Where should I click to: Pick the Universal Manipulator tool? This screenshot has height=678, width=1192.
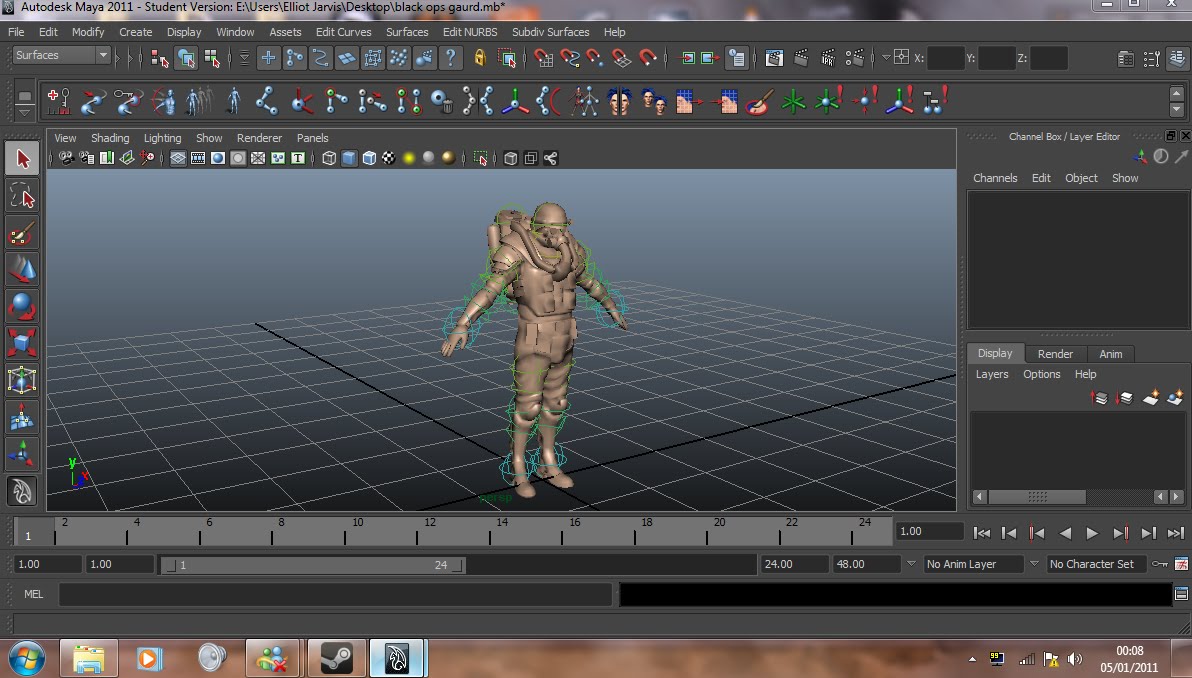tap(22, 379)
